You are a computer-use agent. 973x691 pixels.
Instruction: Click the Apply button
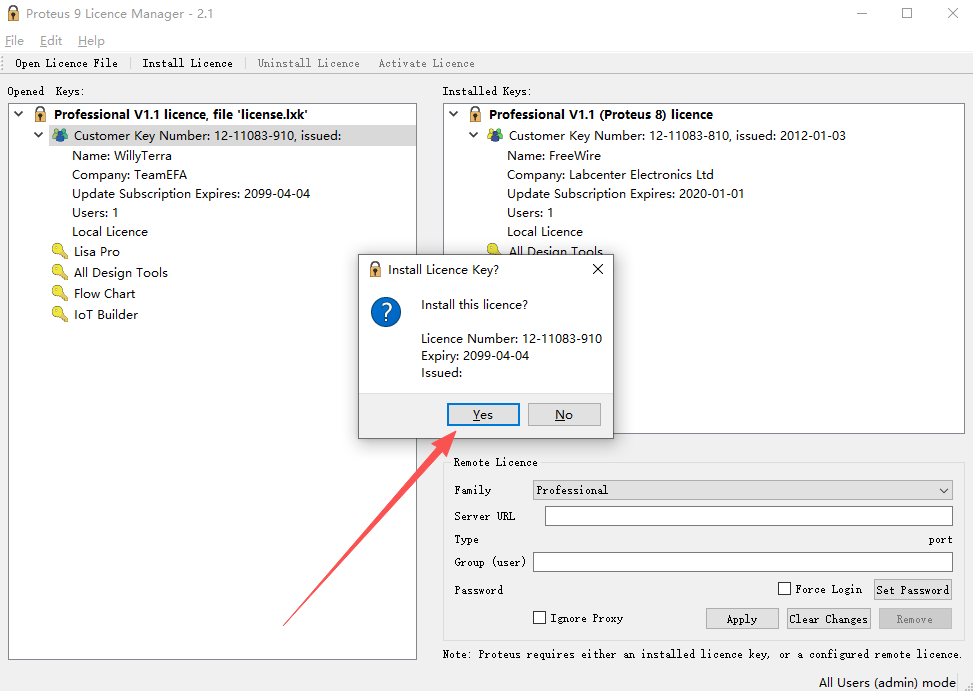[742, 618]
